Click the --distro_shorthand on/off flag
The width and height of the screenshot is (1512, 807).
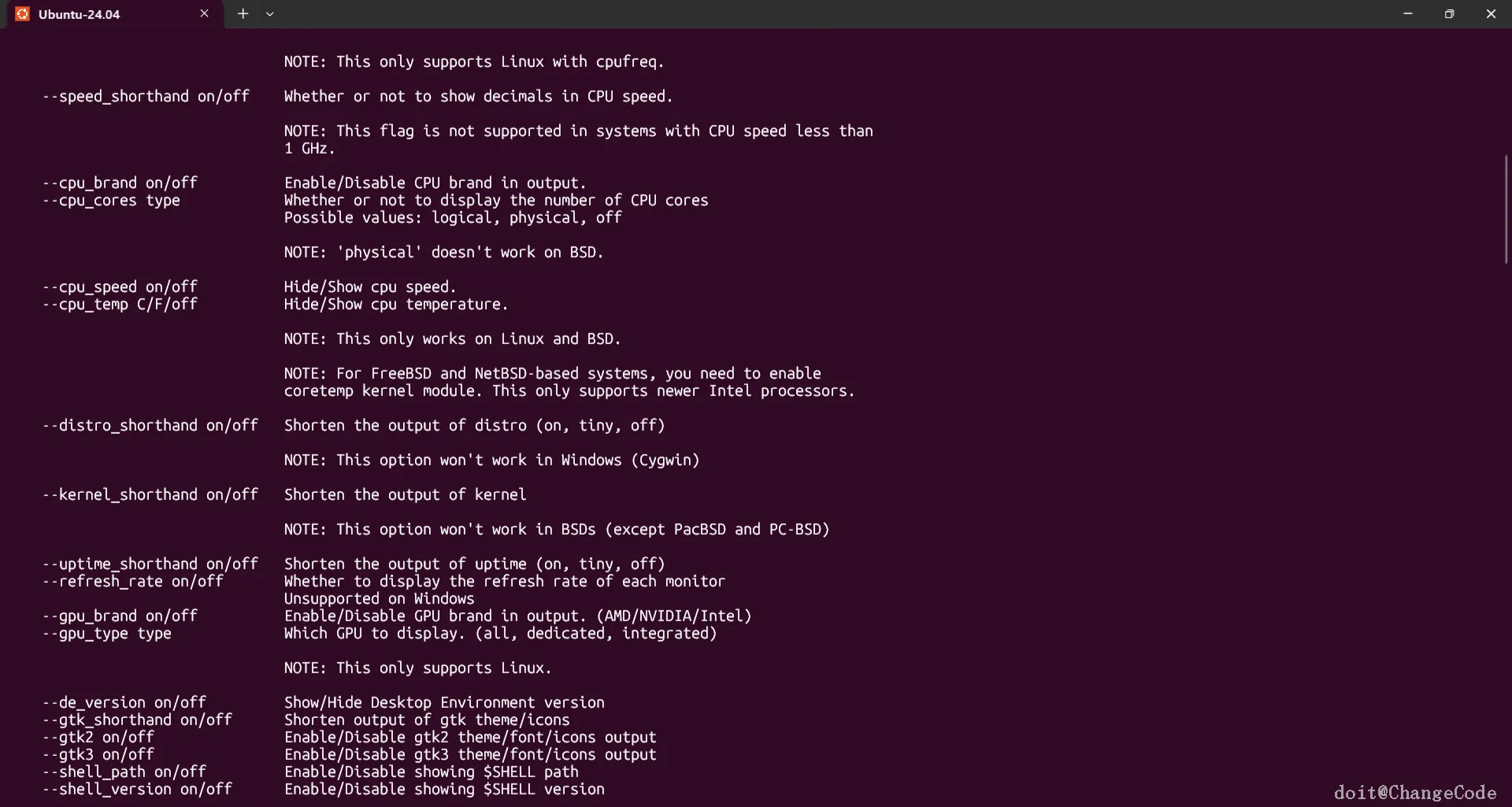tap(150, 425)
